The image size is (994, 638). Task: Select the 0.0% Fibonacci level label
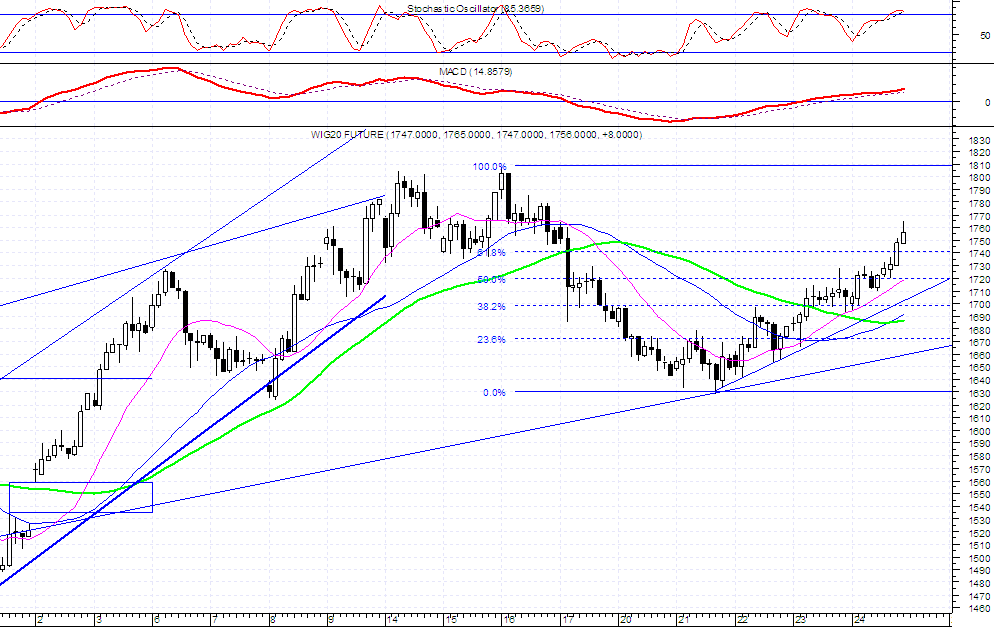tap(494, 393)
